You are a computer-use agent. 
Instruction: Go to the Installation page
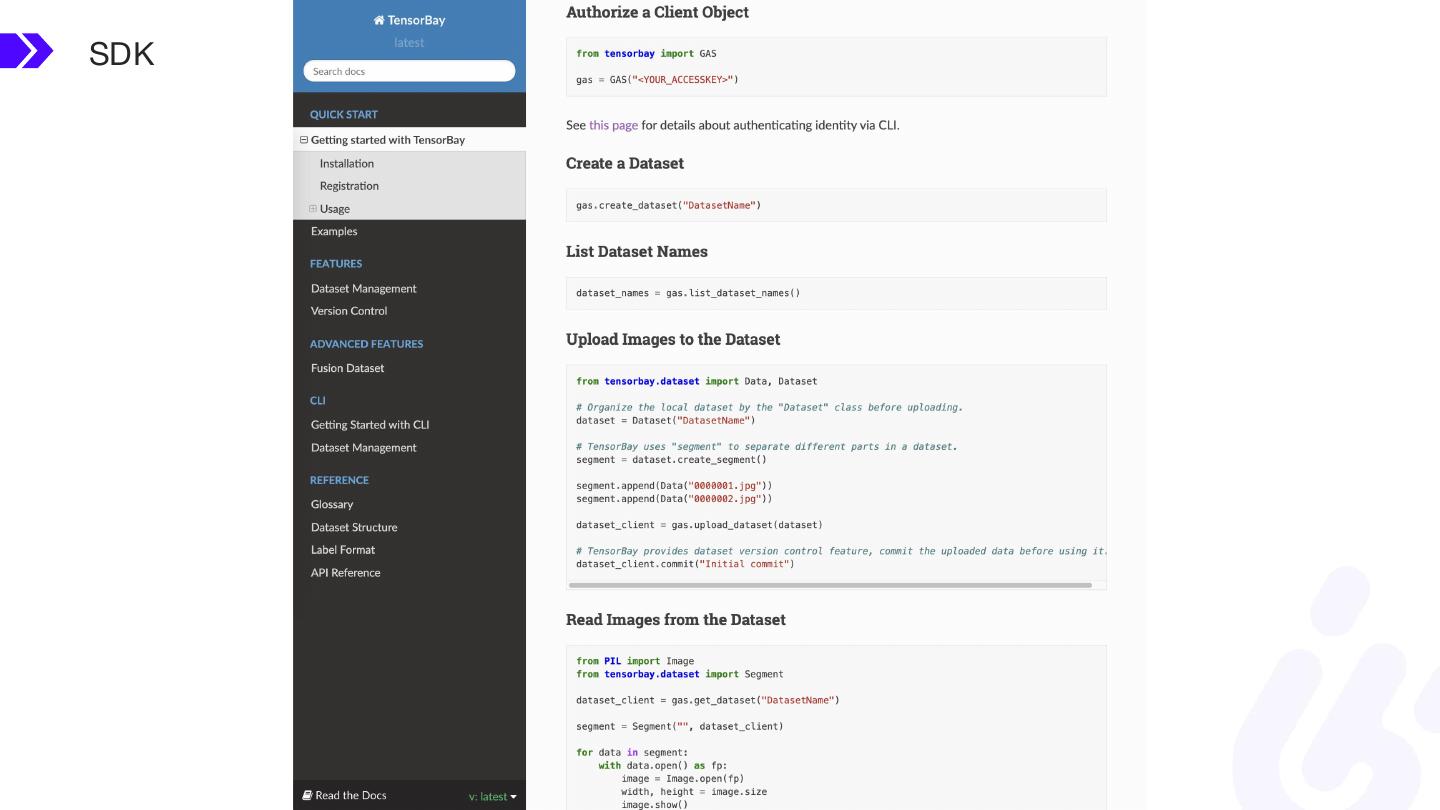pyautogui.click(x=347, y=164)
